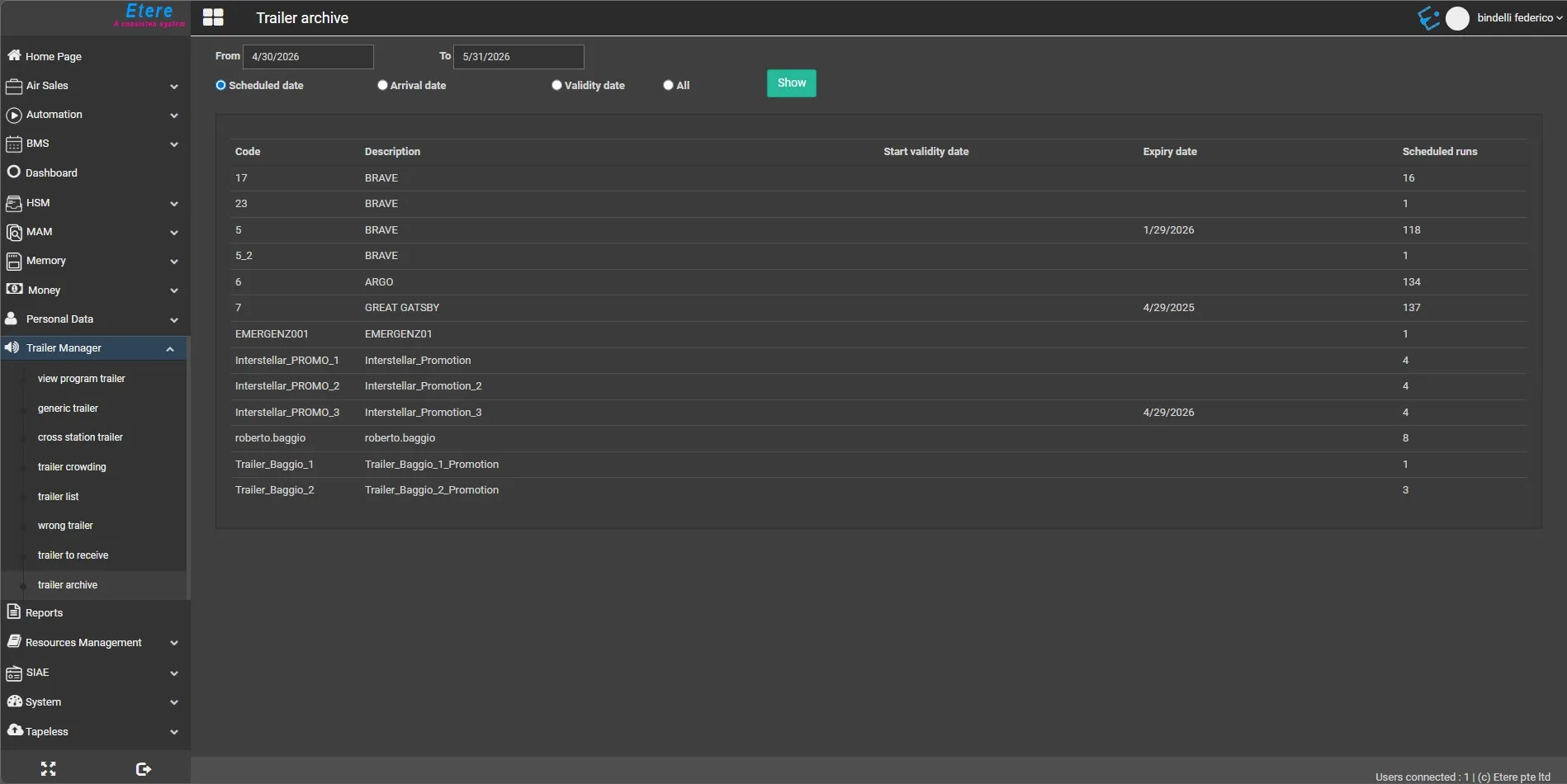This screenshot has width=1567, height=784.
Task: Click the Dashboard circle icon
Action: click(14, 172)
